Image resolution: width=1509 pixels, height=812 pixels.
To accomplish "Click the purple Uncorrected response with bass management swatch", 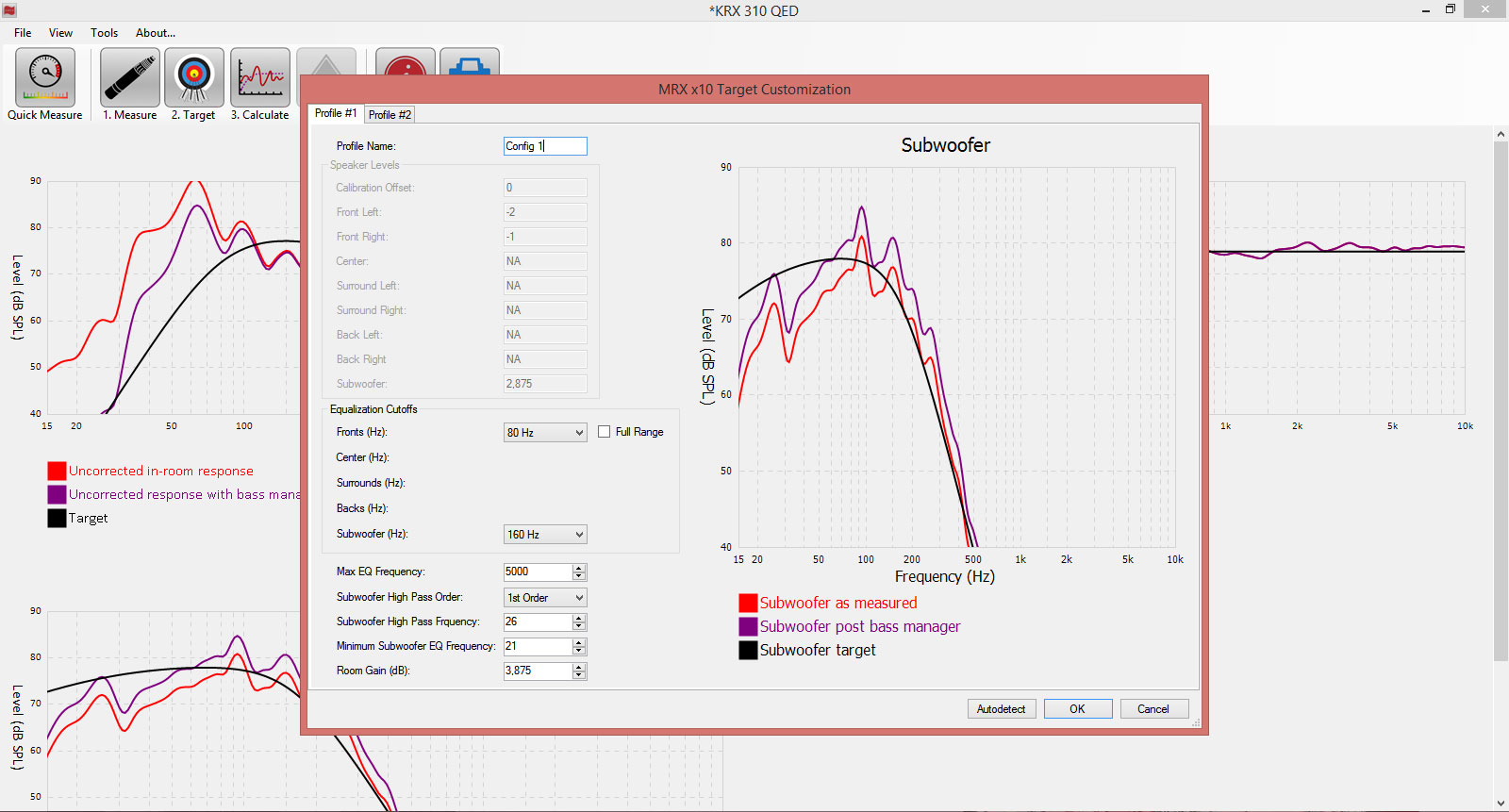I will (x=57, y=494).
